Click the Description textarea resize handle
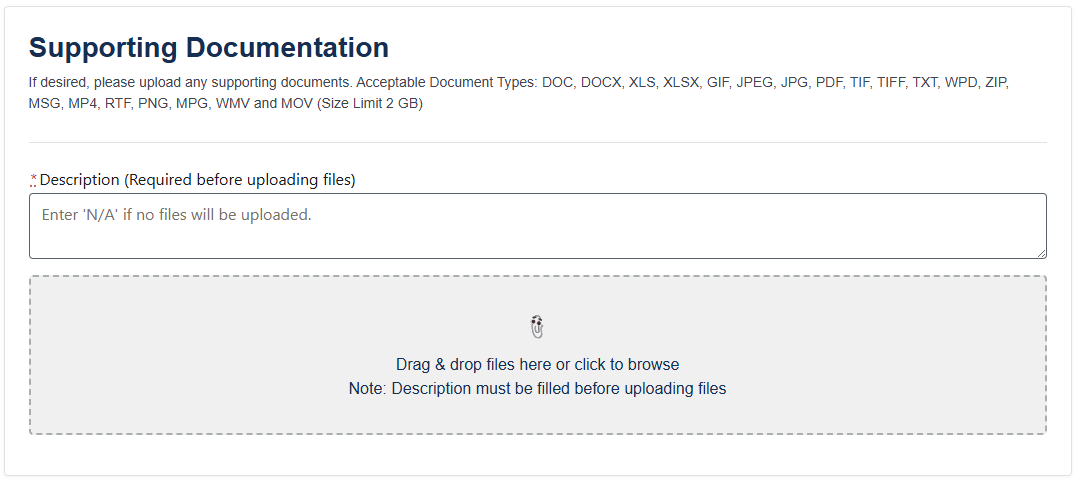Screen dimensions: 1080x481 coord(1041,253)
